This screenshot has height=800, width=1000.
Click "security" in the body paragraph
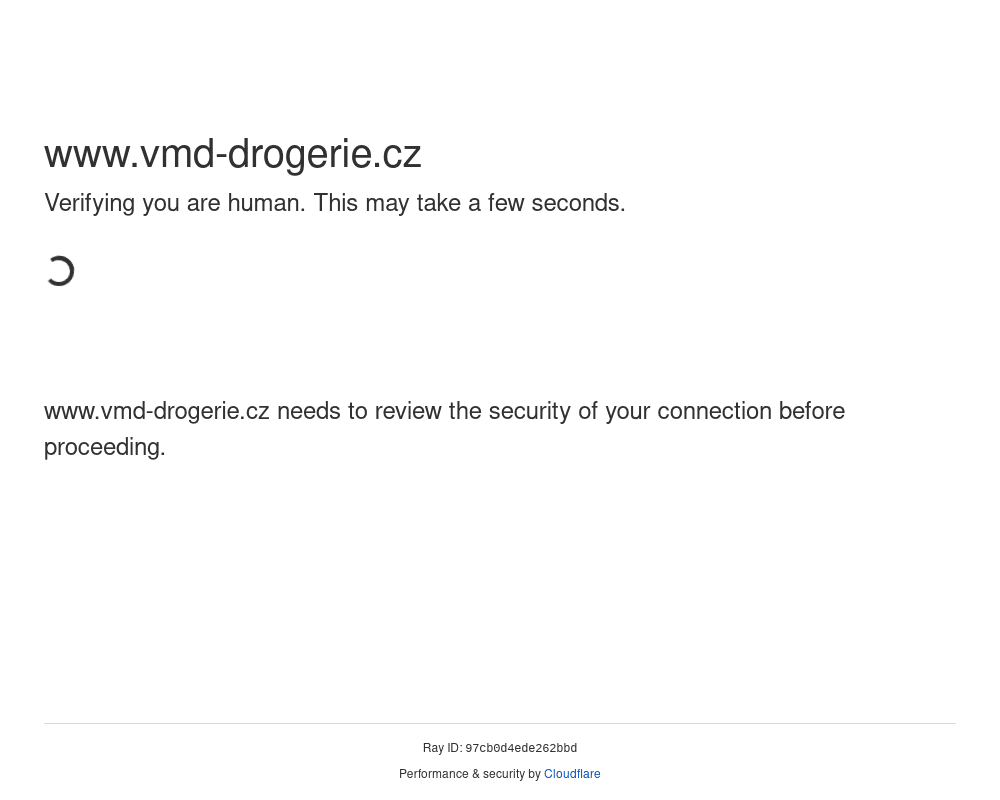tap(529, 411)
